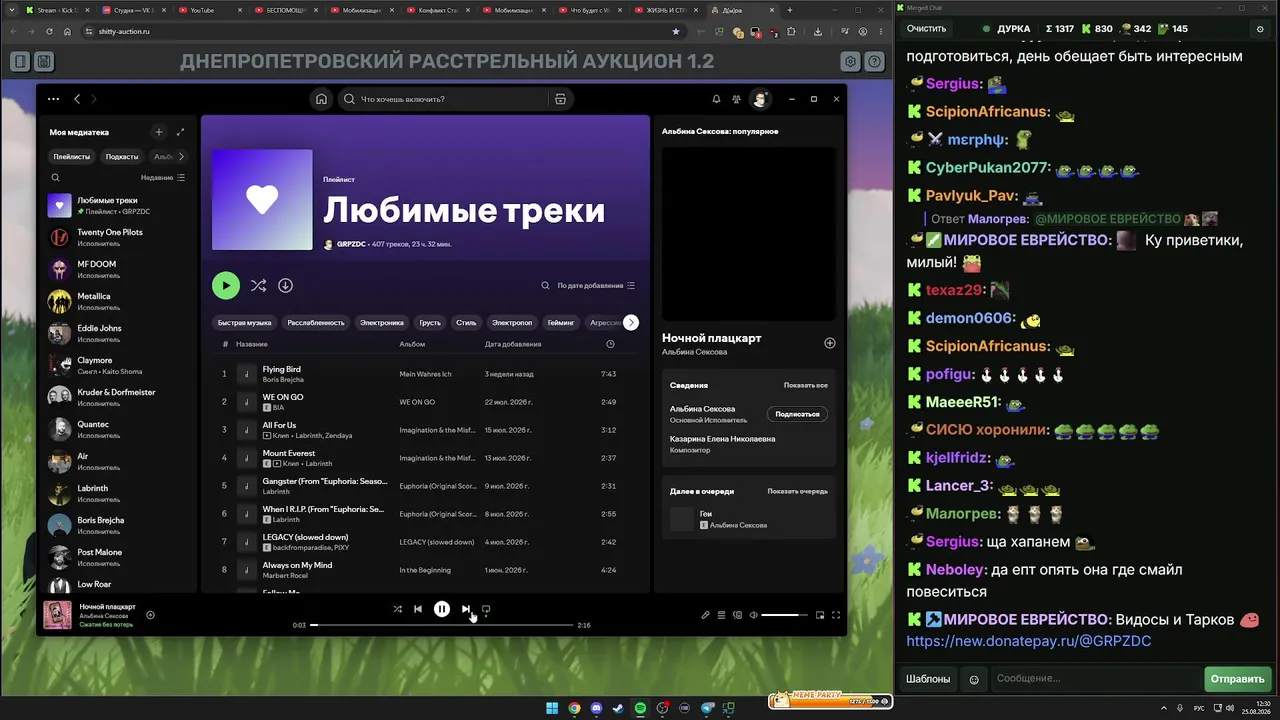Screen dimensions: 1280x720
Task: Click Показать очередь link
Action: (x=798, y=491)
